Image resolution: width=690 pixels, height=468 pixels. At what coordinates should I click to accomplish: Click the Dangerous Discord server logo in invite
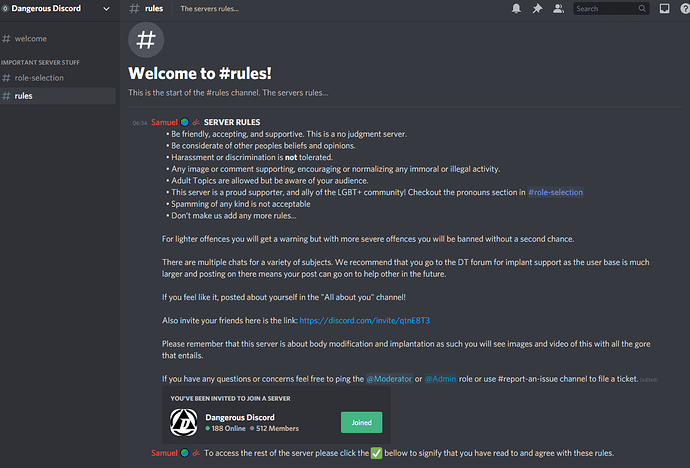[x=184, y=422]
